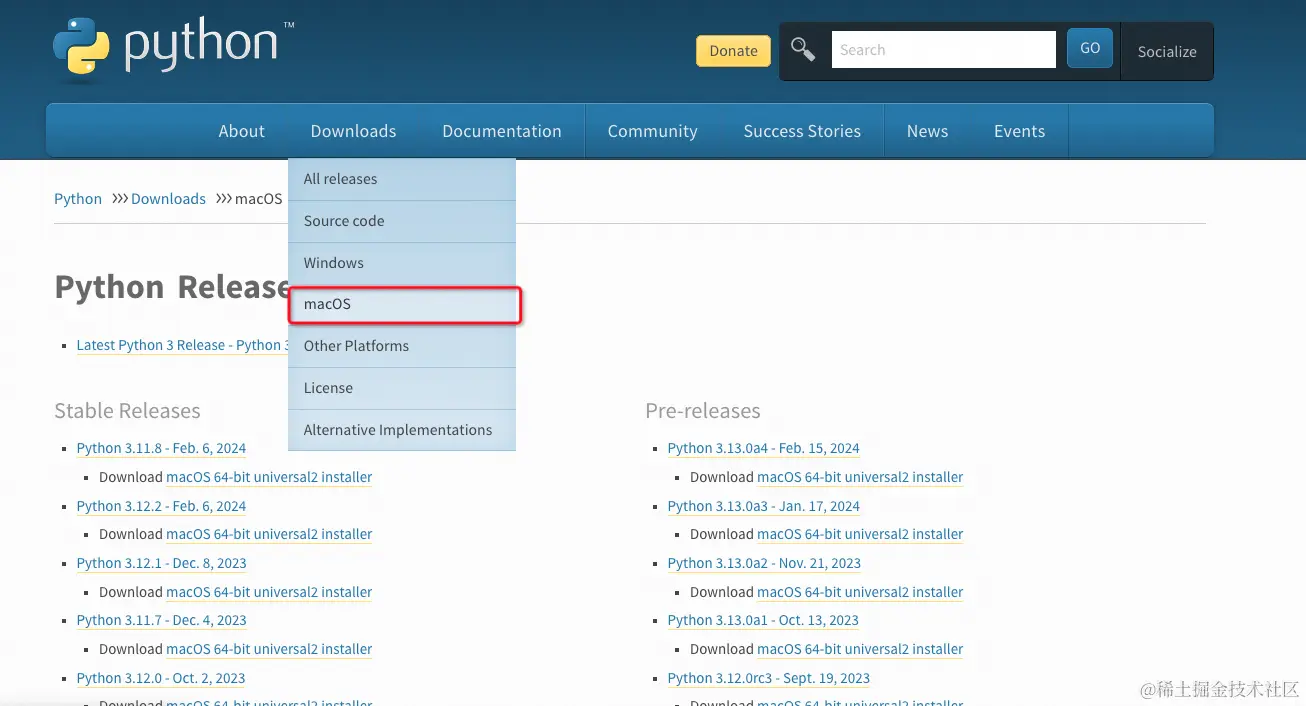Select macOS in Downloads dropdown
This screenshot has height=706, width=1306.
pos(404,304)
